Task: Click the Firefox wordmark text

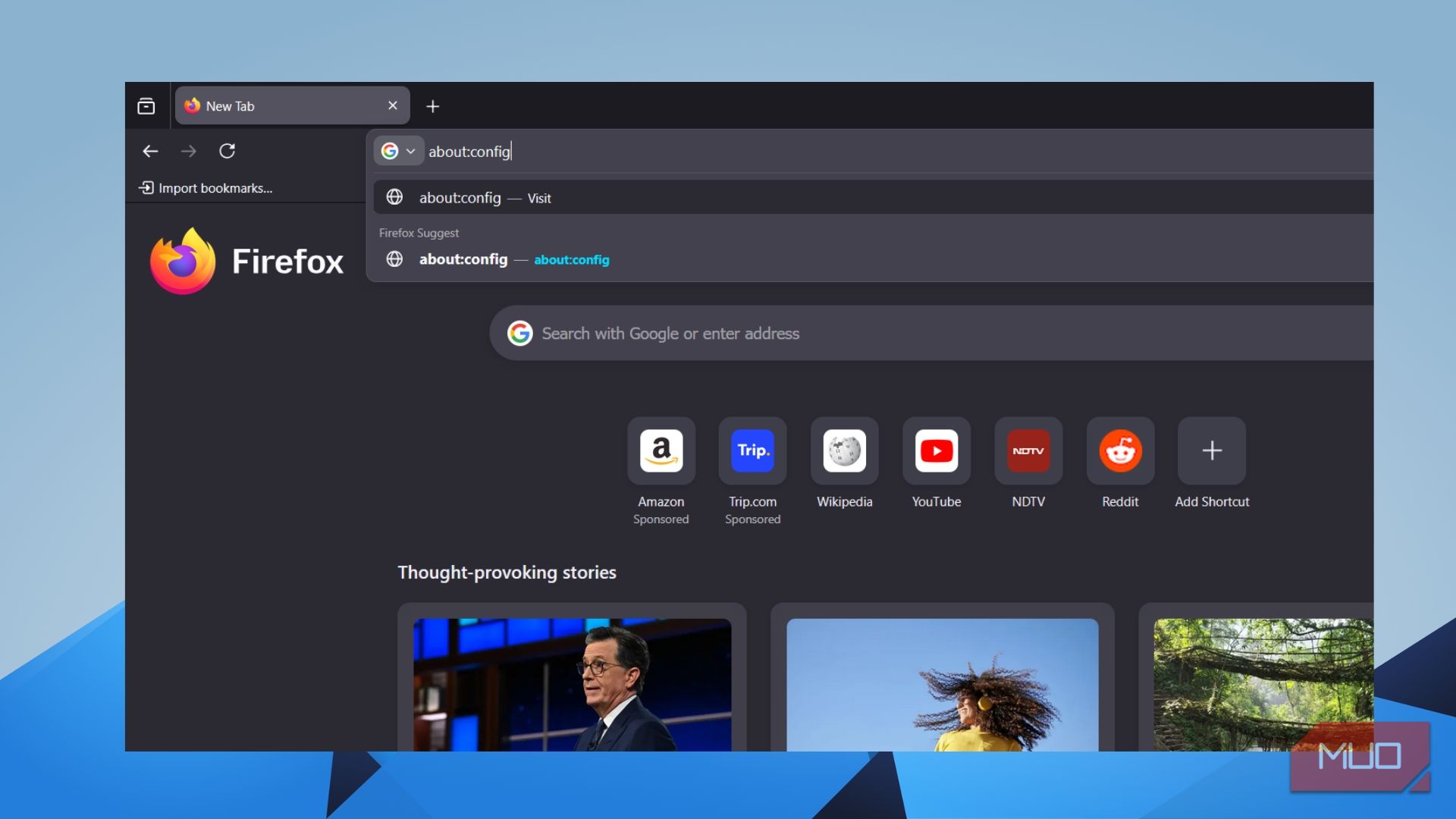Action: (x=287, y=262)
